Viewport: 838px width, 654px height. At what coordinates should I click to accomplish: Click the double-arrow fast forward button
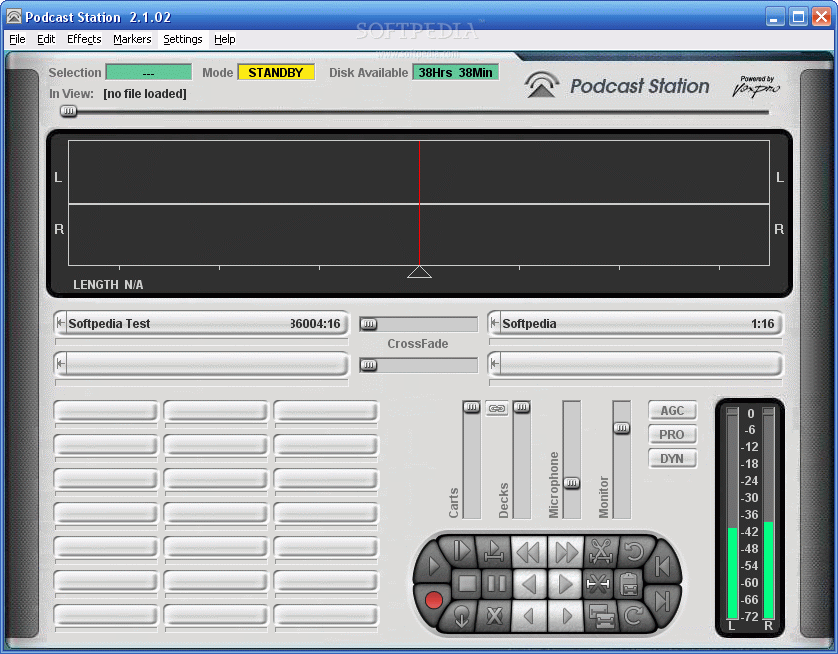565,552
